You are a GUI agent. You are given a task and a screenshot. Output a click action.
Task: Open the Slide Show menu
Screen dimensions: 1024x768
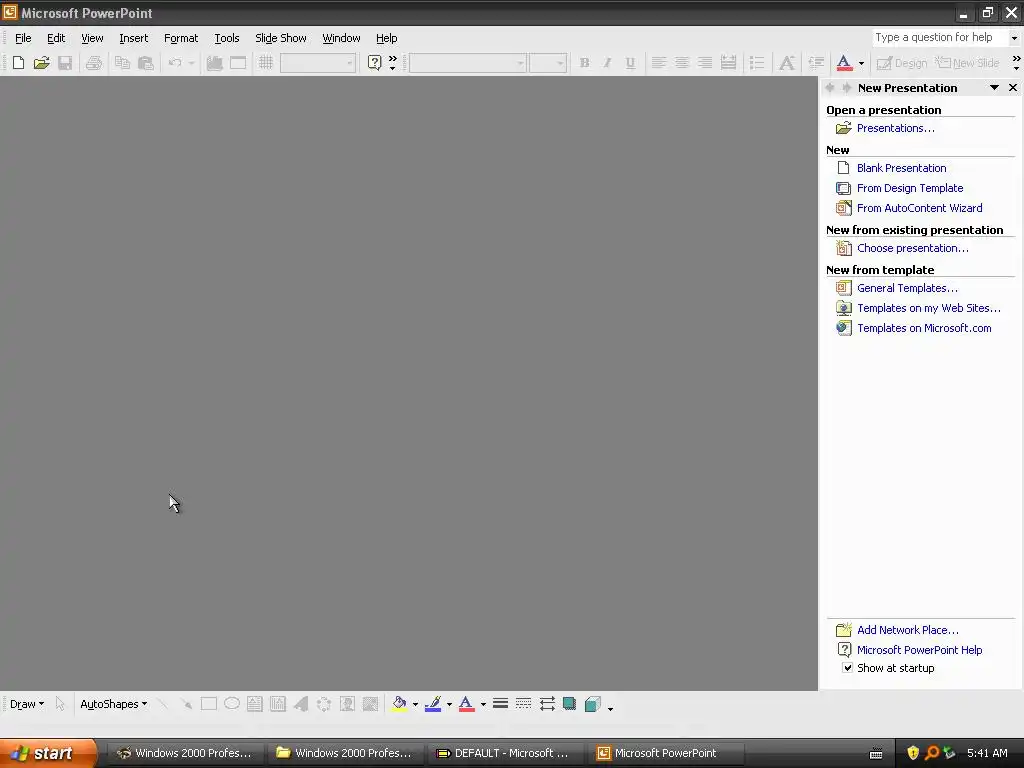click(x=281, y=38)
